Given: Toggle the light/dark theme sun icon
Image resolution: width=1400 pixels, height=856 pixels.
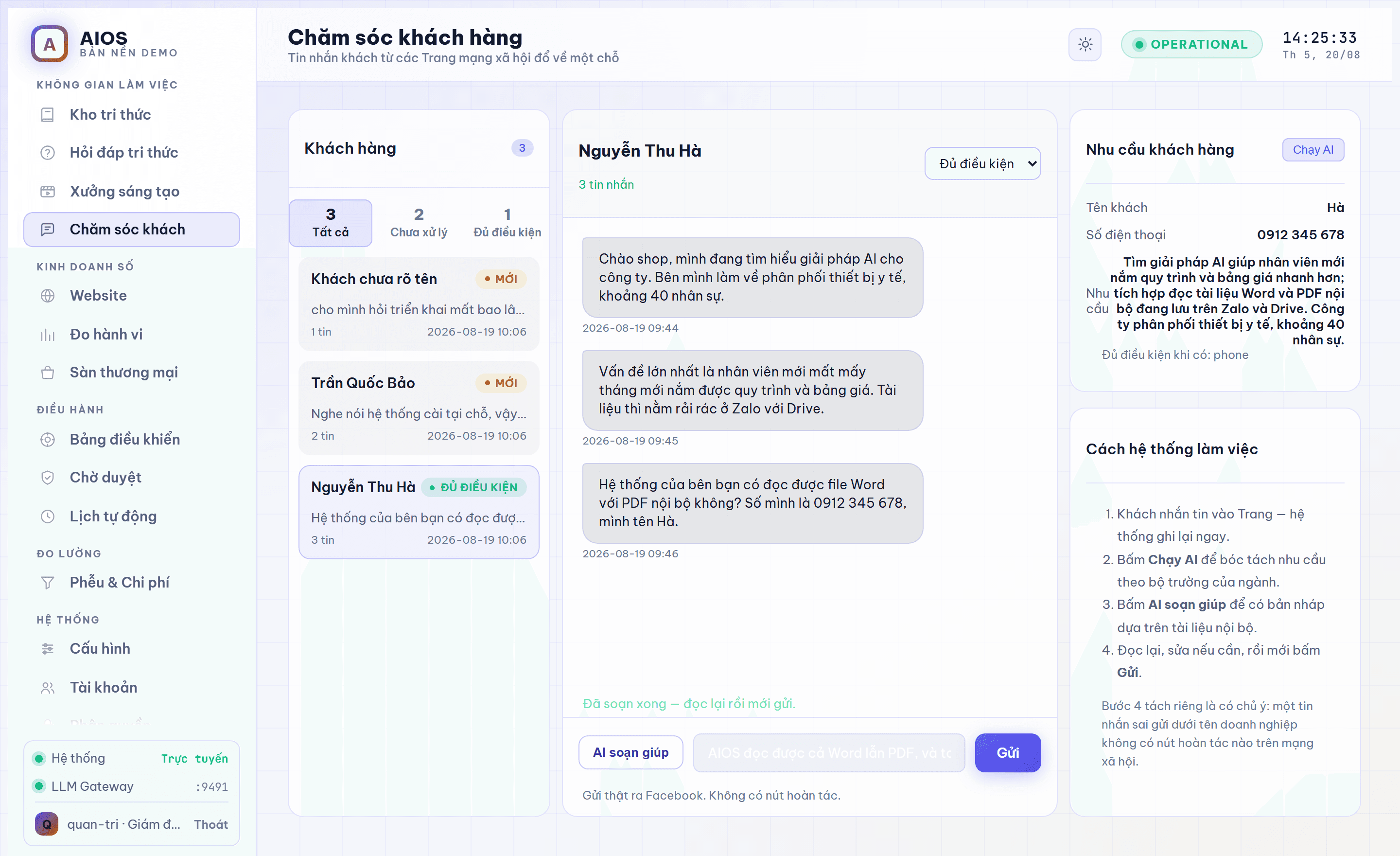Looking at the screenshot, I should pyautogui.click(x=1085, y=44).
